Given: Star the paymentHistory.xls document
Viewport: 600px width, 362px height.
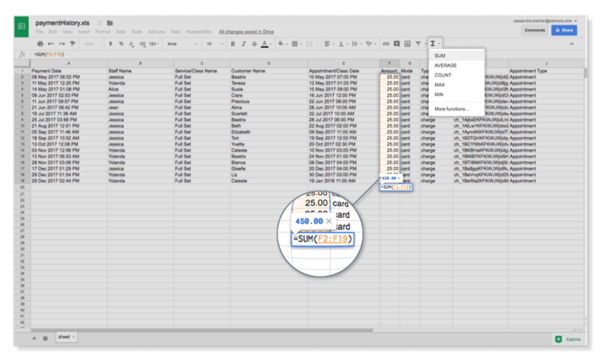Looking at the screenshot, I should pyautogui.click(x=100, y=23).
